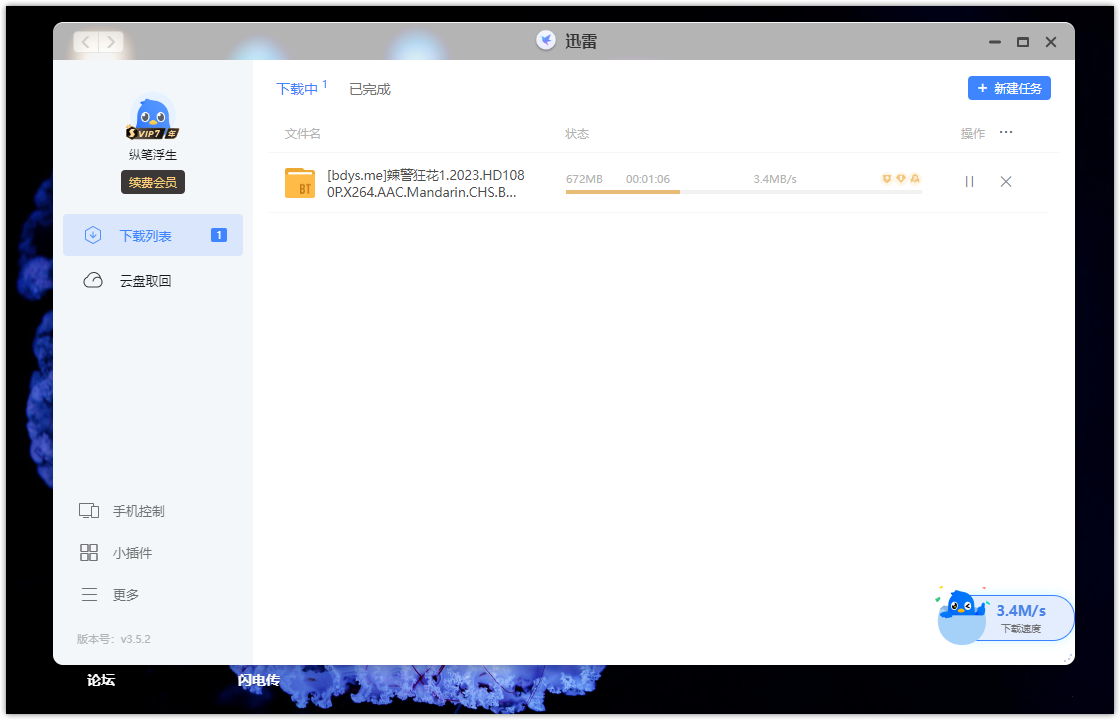Click the forward navigation arrow

(111, 41)
